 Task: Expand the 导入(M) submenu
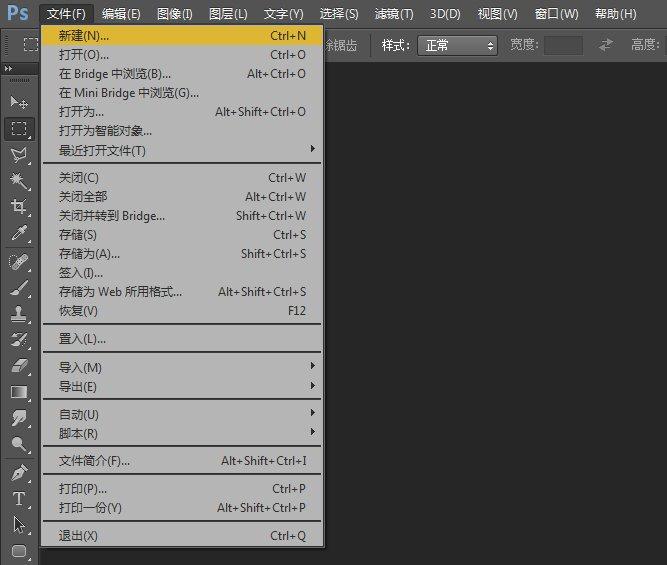(x=182, y=367)
